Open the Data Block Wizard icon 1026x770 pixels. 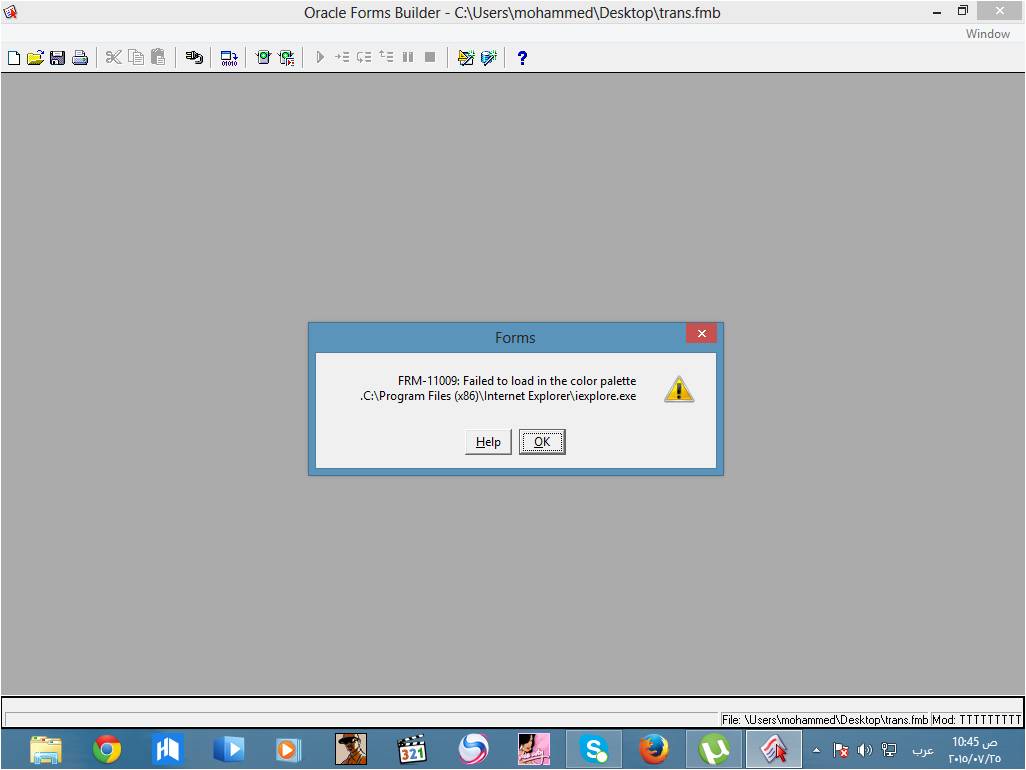465,58
